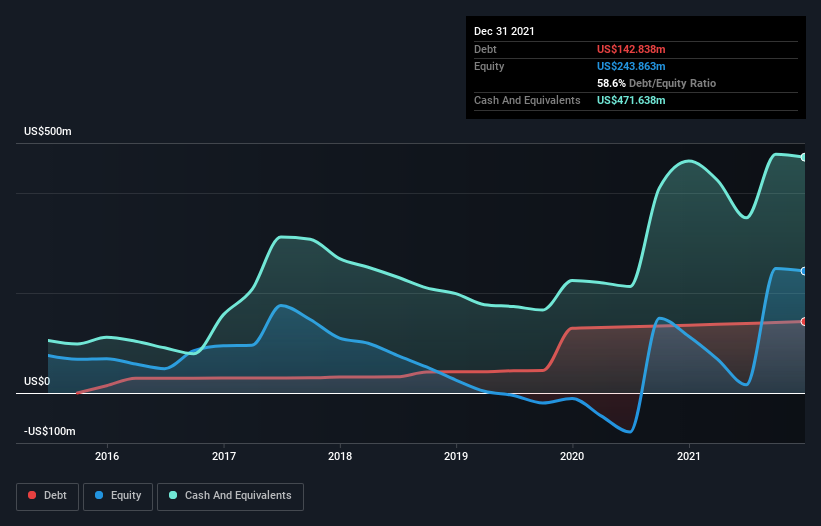Click the teal Cash And Equivalents legend dot
Image resolution: width=821 pixels, height=526 pixels.
(173, 495)
